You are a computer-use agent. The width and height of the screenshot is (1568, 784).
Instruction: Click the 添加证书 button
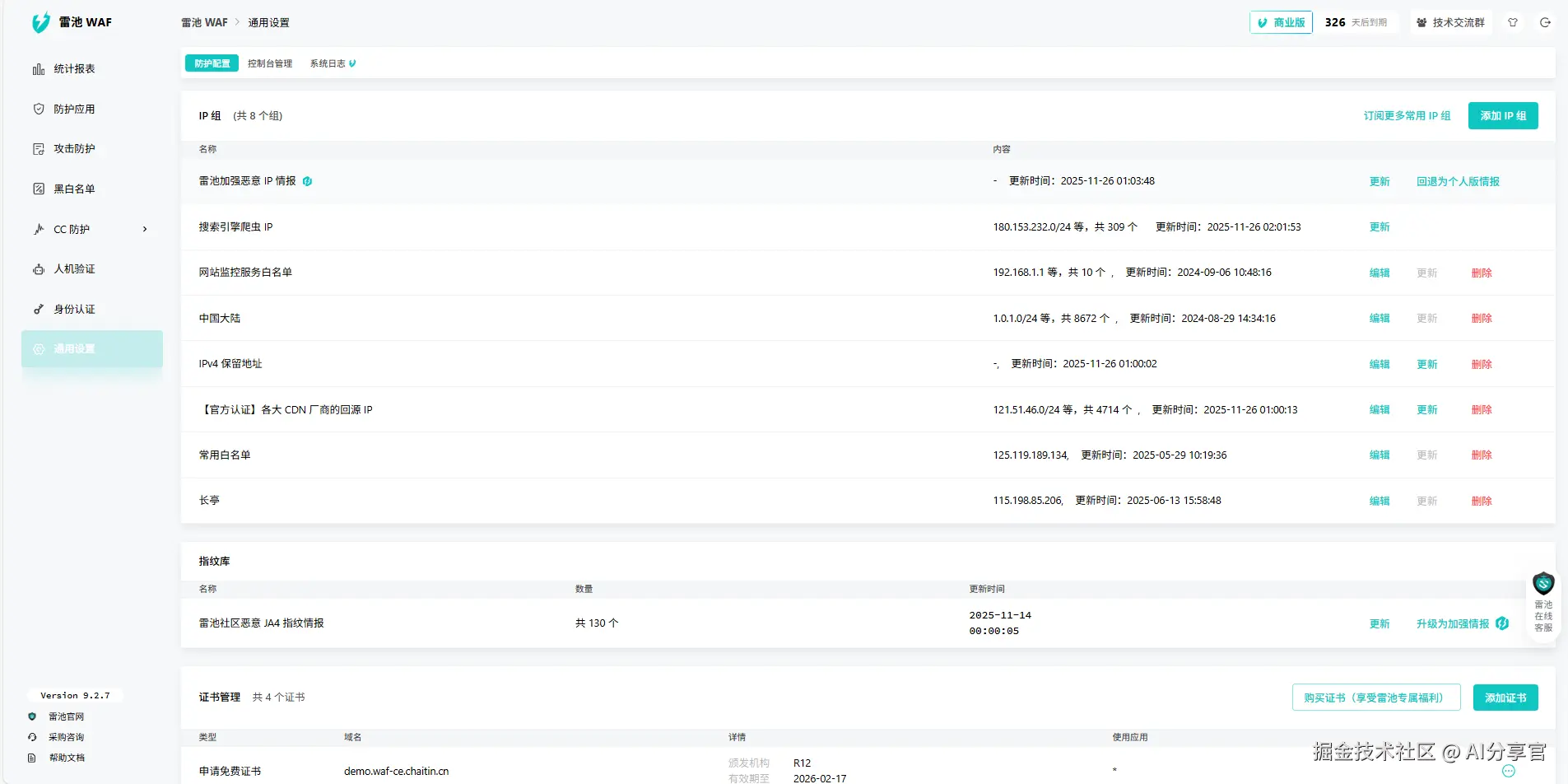point(1505,698)
